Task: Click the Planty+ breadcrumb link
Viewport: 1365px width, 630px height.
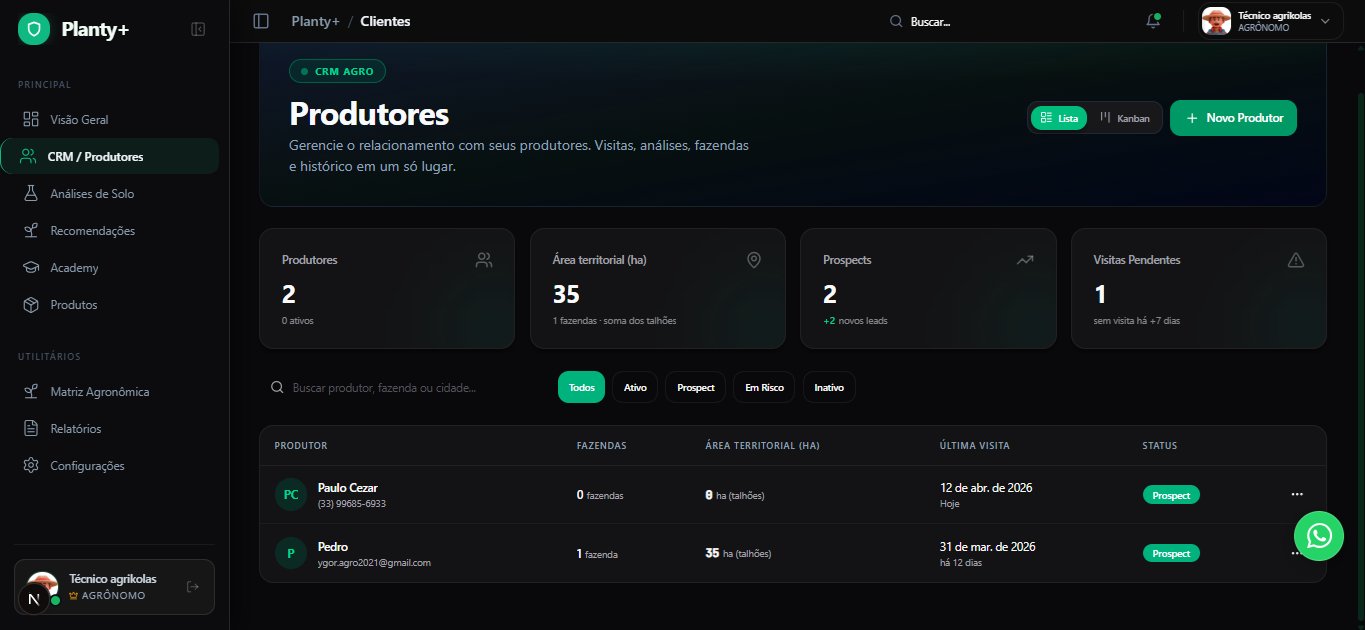Action: 315,21
